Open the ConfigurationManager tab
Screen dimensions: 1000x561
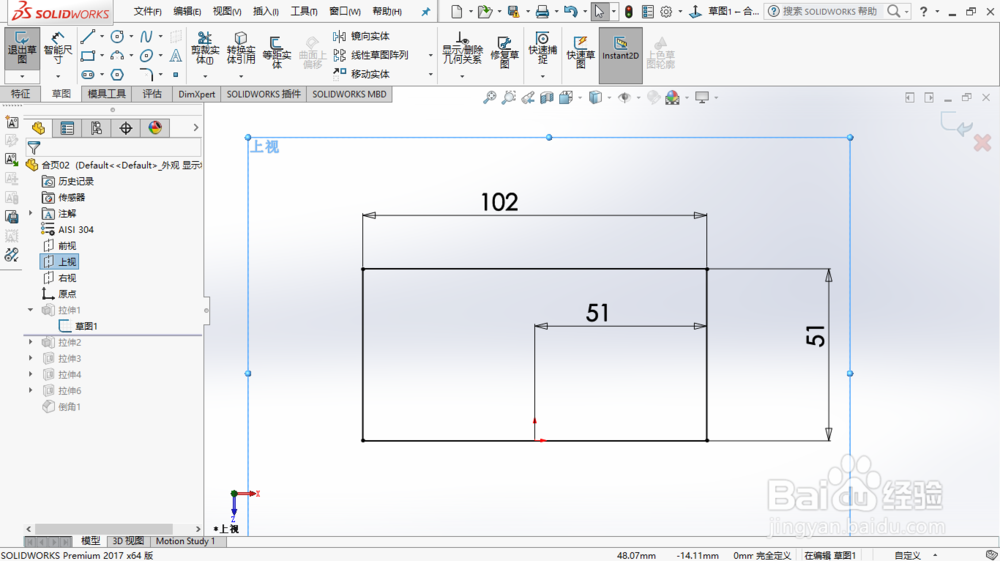click(x=96, y=128)
